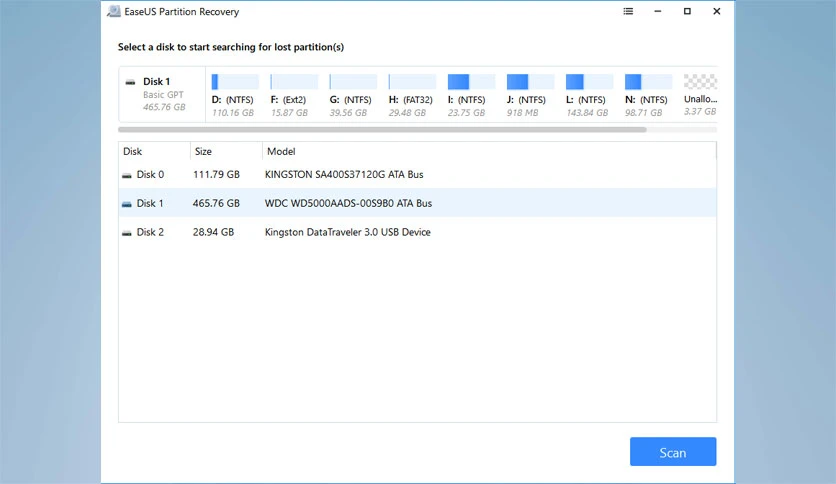Select the Unallocated space block
Image resolution: width=836 pixels, height=484 pixels.
pos(700,82)
